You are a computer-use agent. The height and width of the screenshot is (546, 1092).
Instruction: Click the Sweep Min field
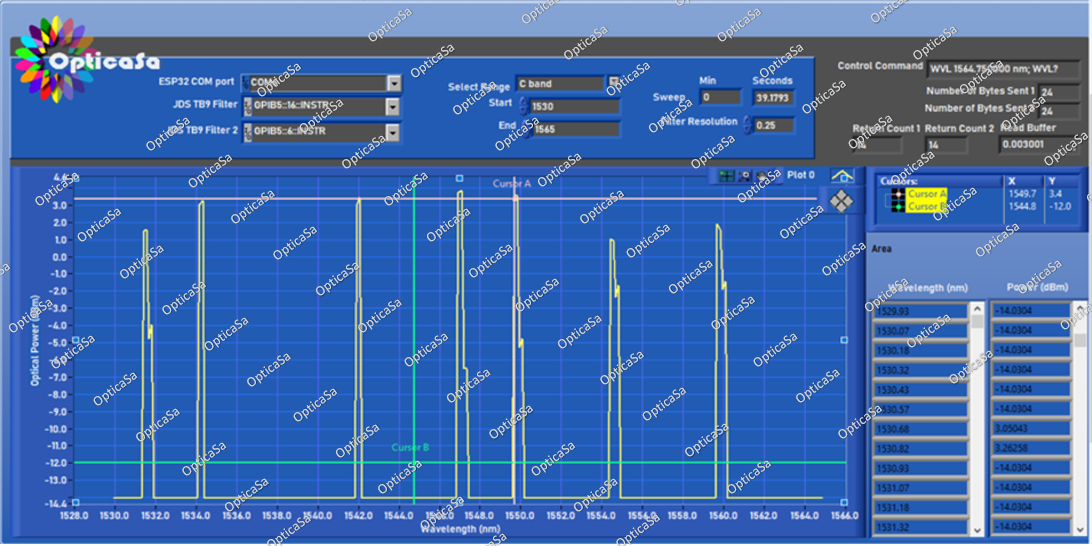(x=720, y=97)
